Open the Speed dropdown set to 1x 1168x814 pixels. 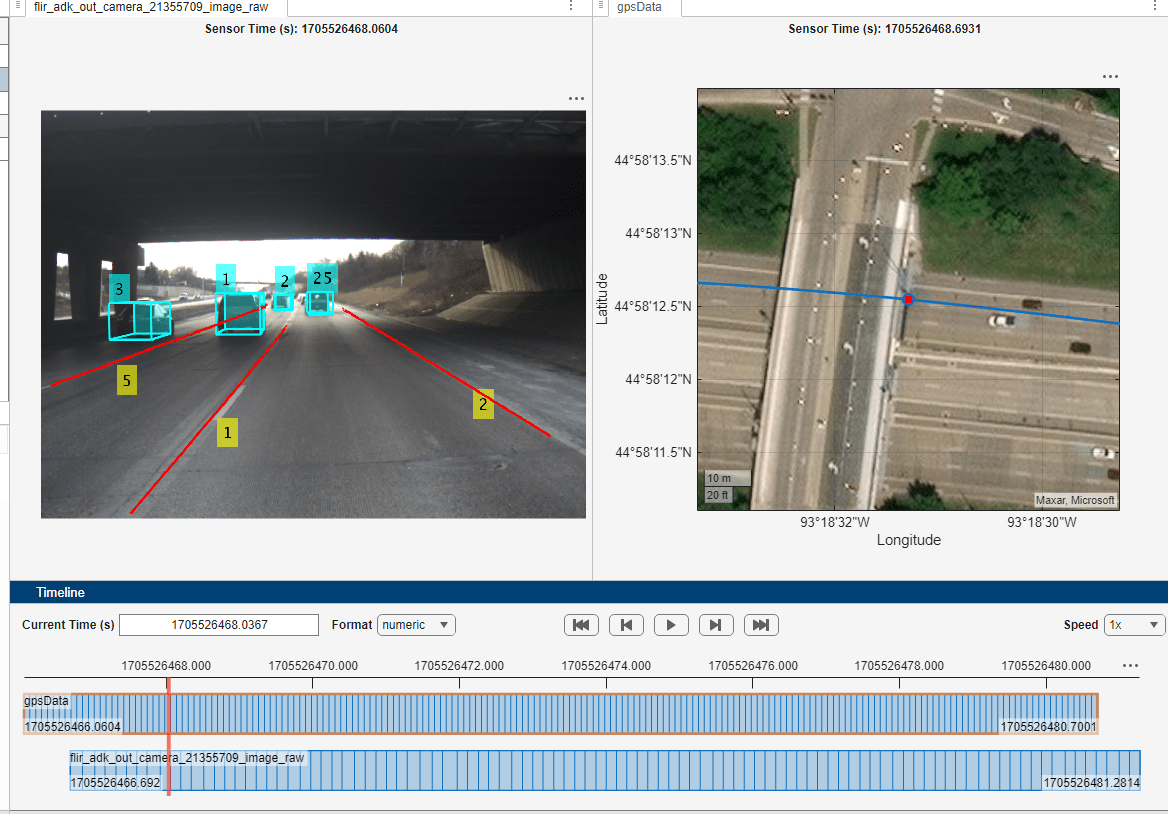[x=1134, y=624]
